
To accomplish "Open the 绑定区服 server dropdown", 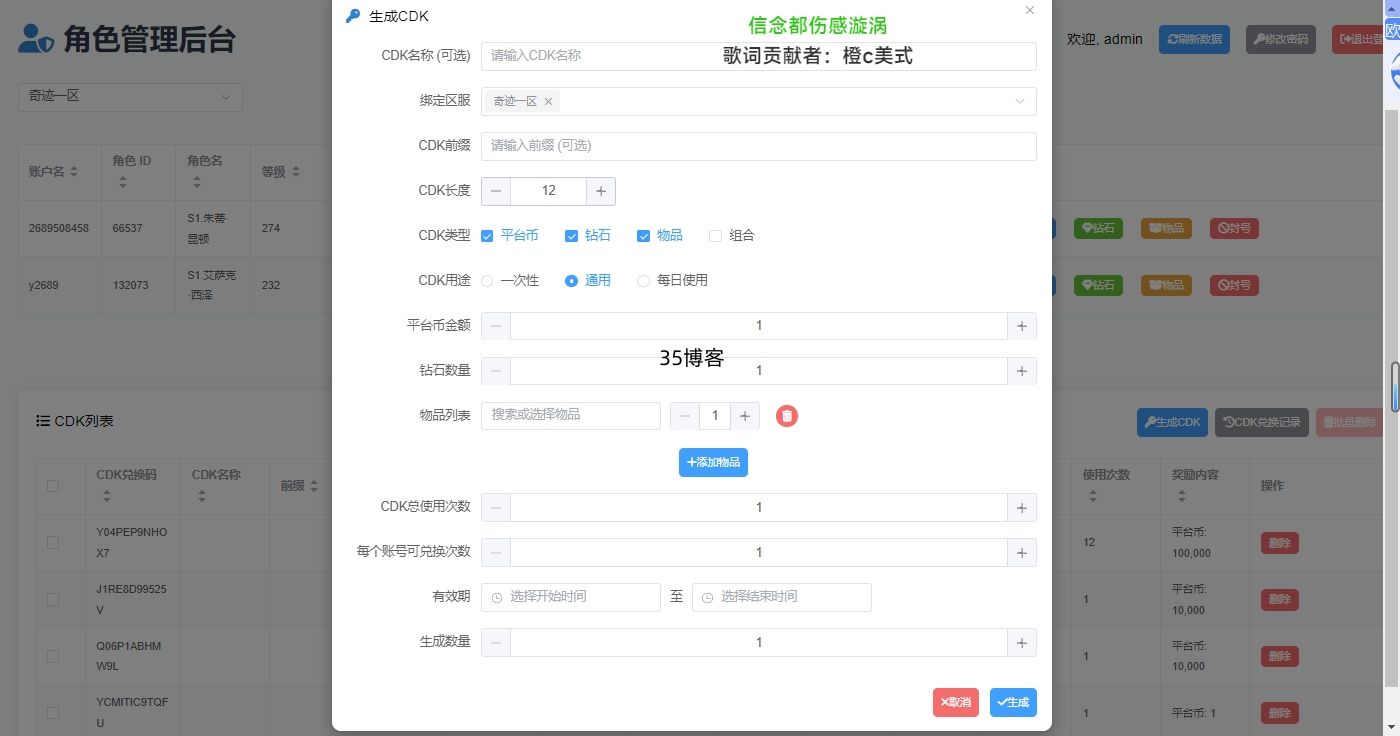I will pos(1019,101).
